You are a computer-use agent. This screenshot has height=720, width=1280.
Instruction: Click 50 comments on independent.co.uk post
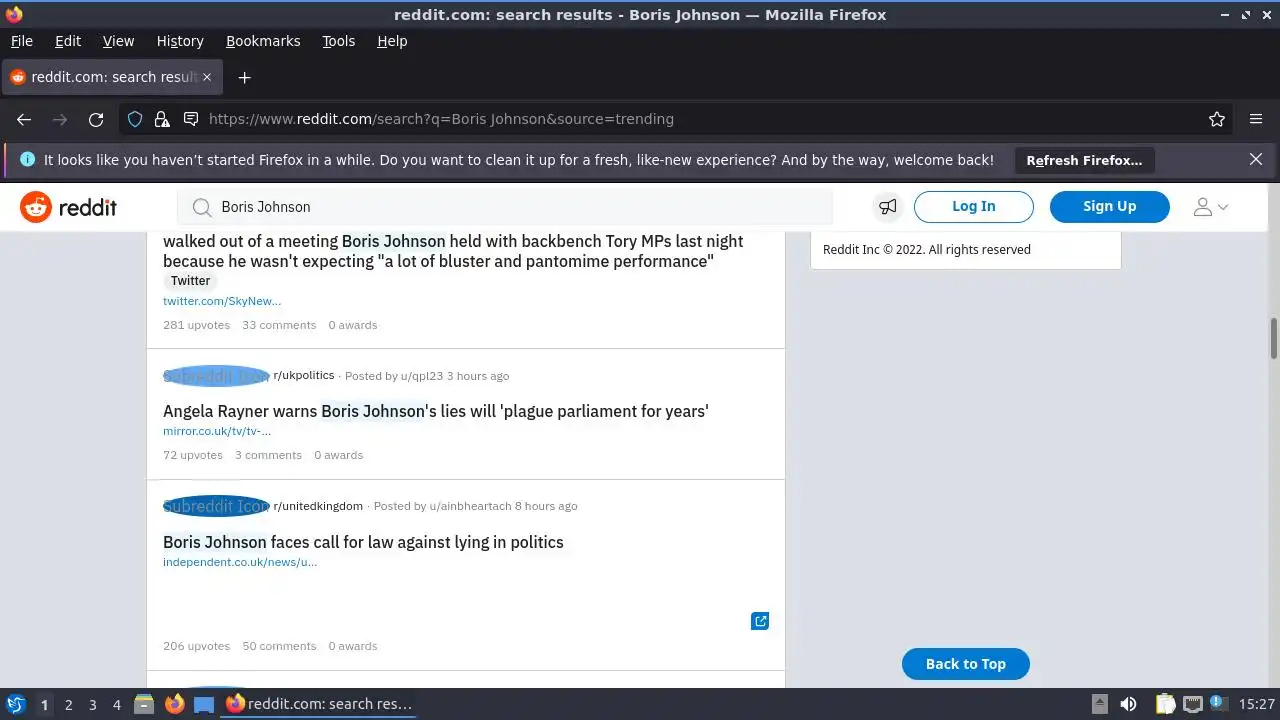[279, 646]
